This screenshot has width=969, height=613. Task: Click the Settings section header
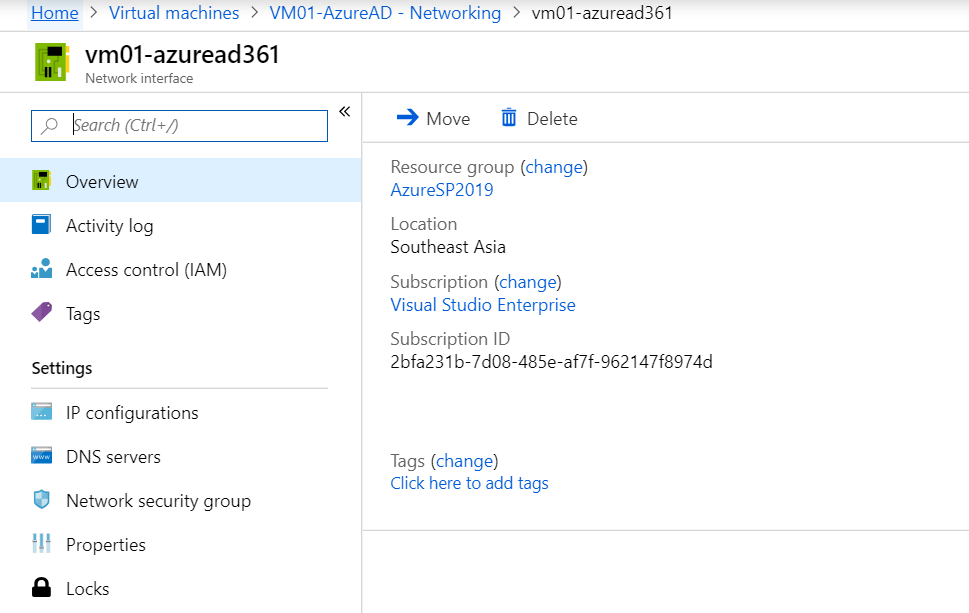[62, 368]
